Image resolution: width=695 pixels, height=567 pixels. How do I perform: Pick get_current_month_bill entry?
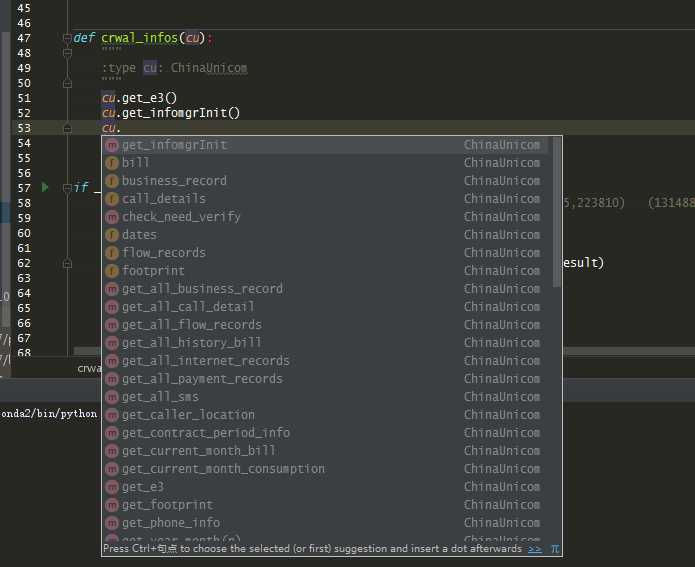click(x=325, y=451)
